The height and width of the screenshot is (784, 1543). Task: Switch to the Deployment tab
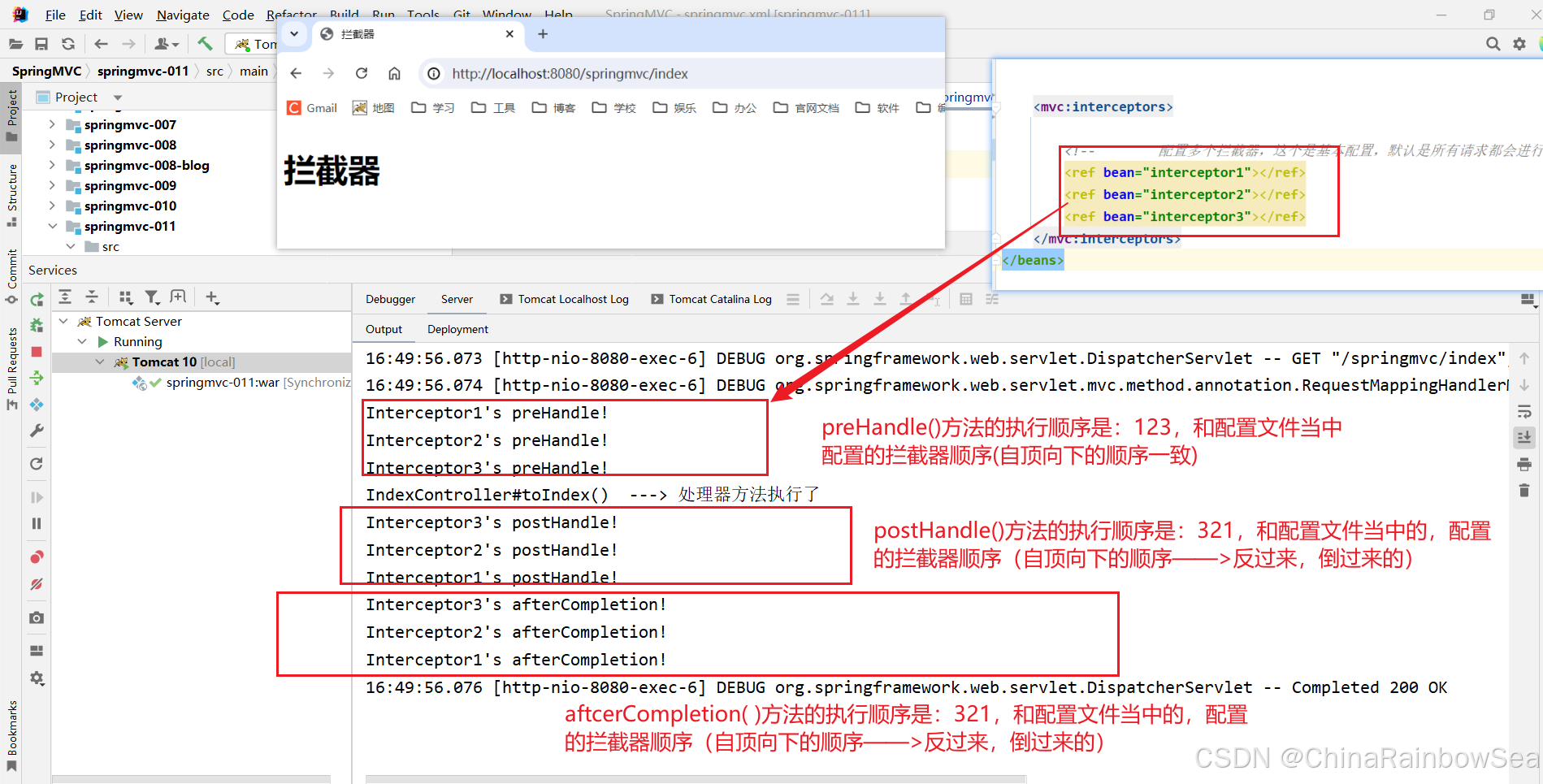[x=457, y=329]
